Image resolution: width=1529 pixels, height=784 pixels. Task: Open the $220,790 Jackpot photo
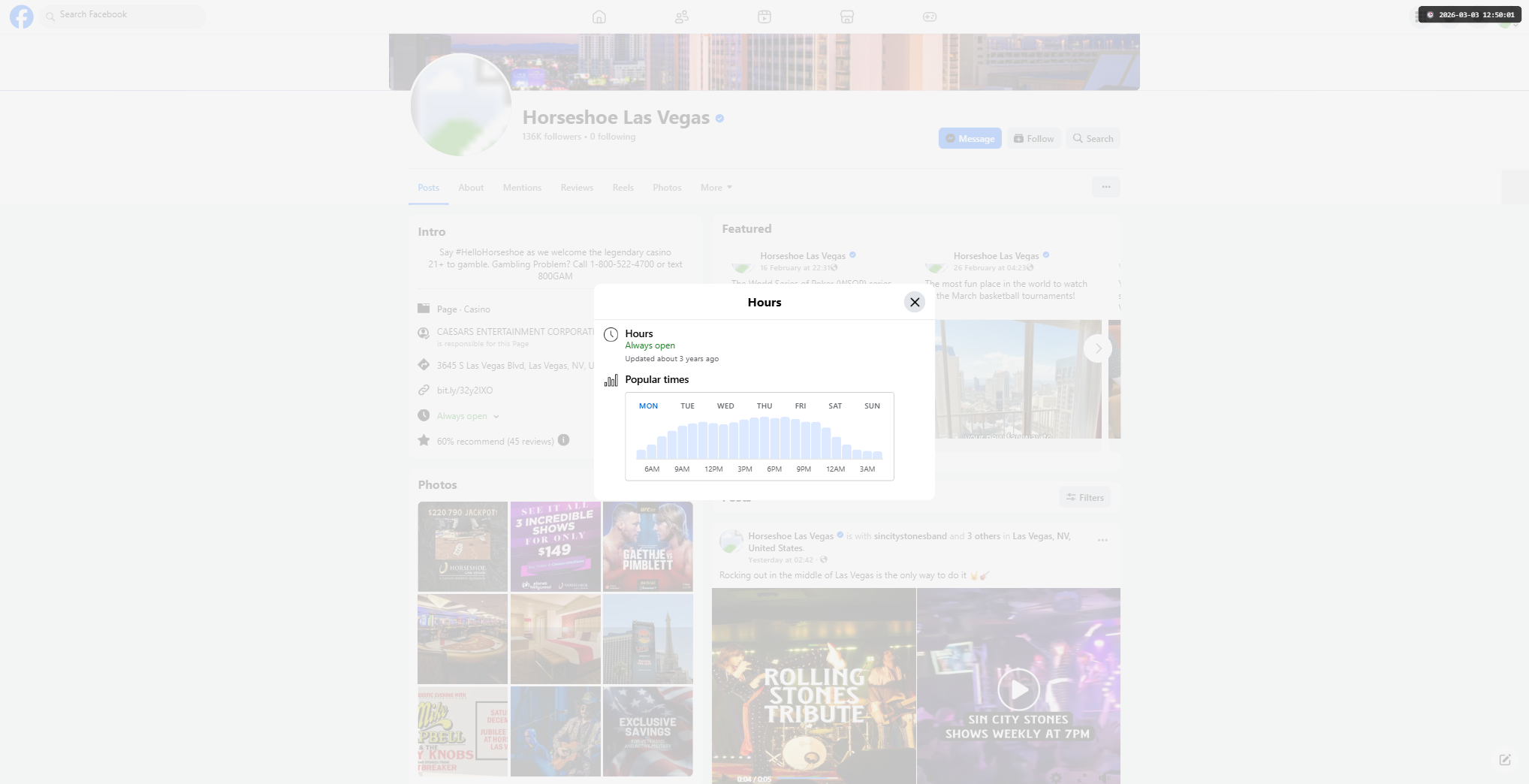coord(463,547)
